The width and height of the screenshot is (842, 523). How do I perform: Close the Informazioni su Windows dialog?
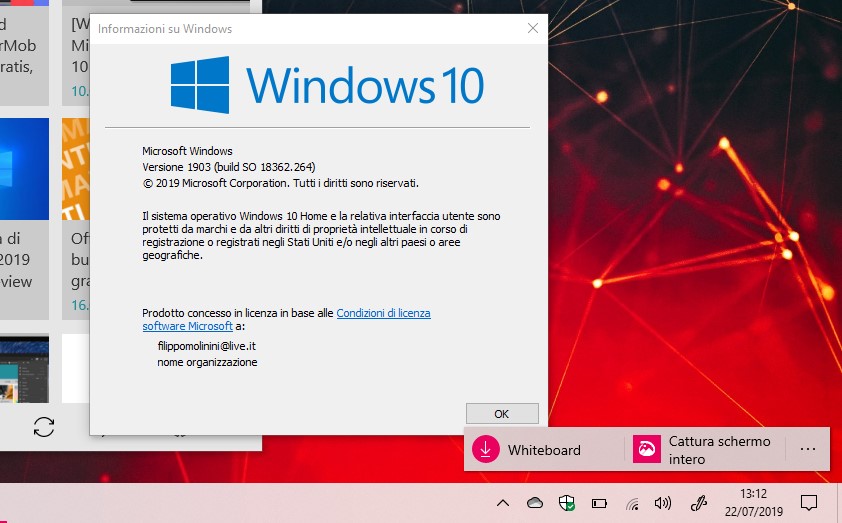(533, 28)
